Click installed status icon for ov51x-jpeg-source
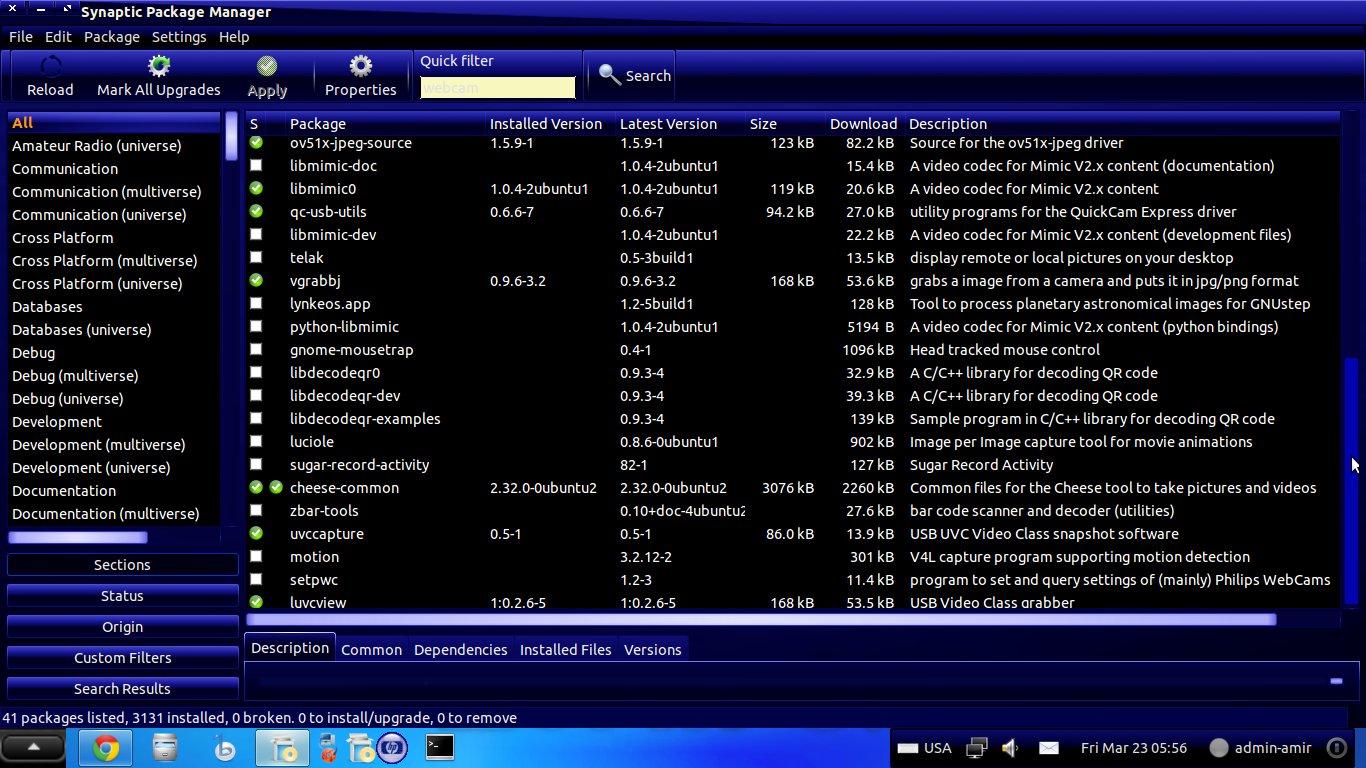1366x768 pixels. coord(256,143)
